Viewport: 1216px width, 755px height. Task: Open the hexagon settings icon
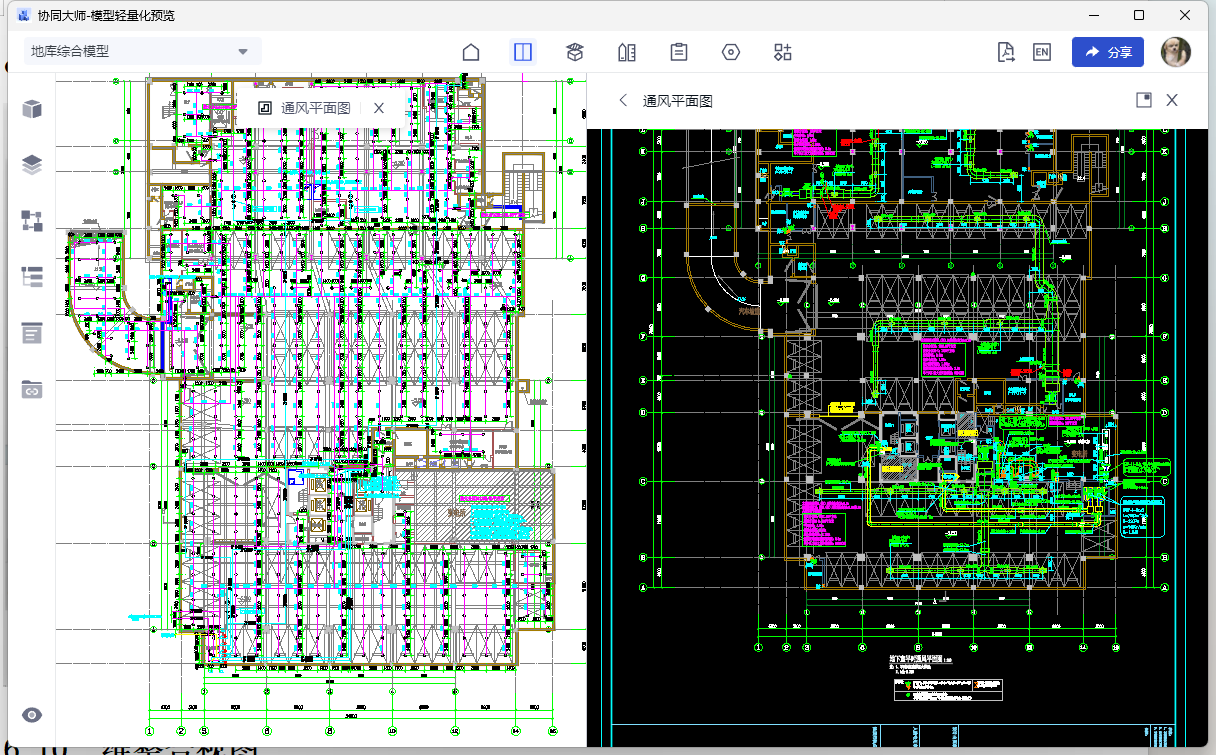(x=731, y=53)
